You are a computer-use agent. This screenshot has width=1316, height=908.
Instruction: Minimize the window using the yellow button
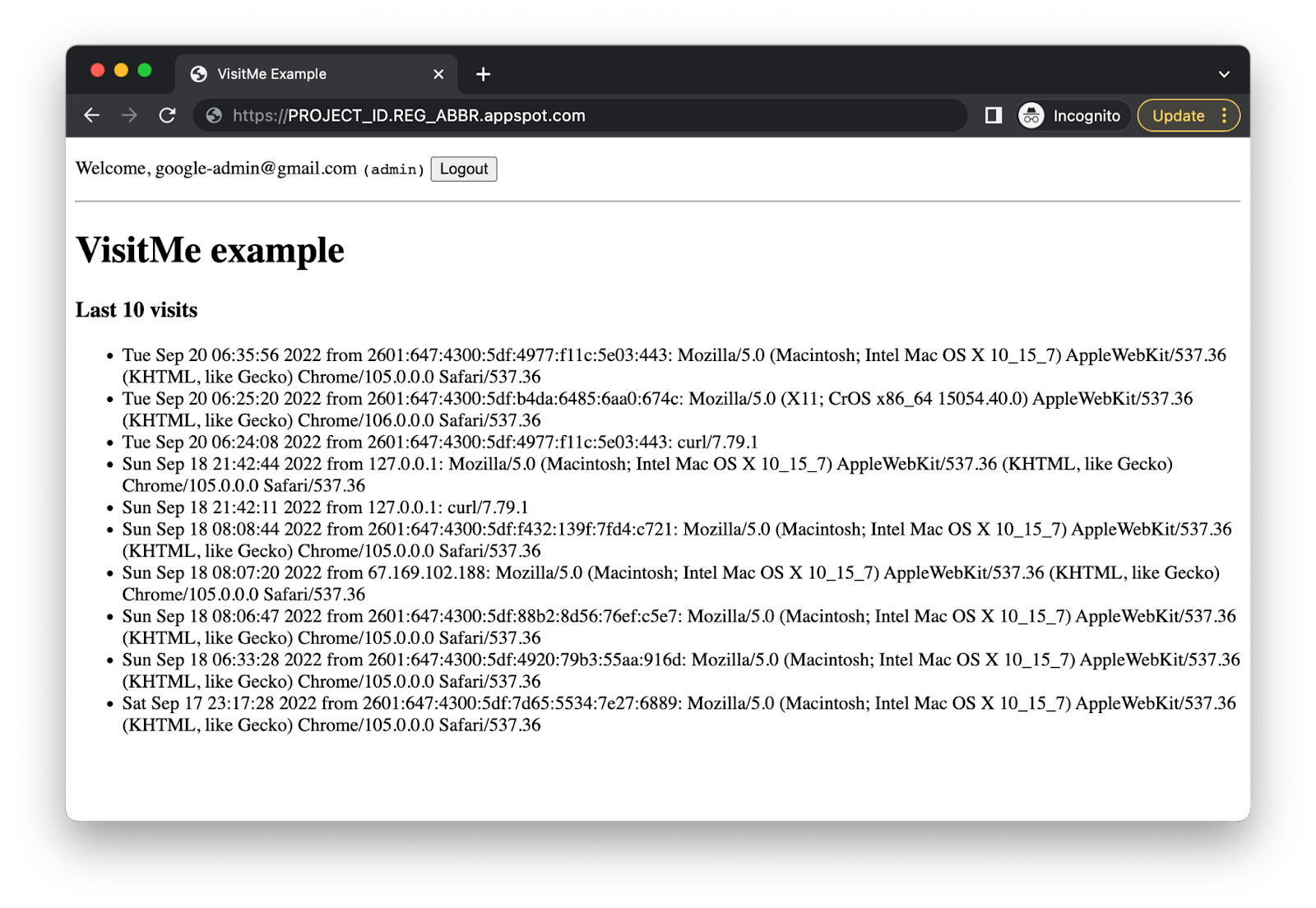pos(121,71)
